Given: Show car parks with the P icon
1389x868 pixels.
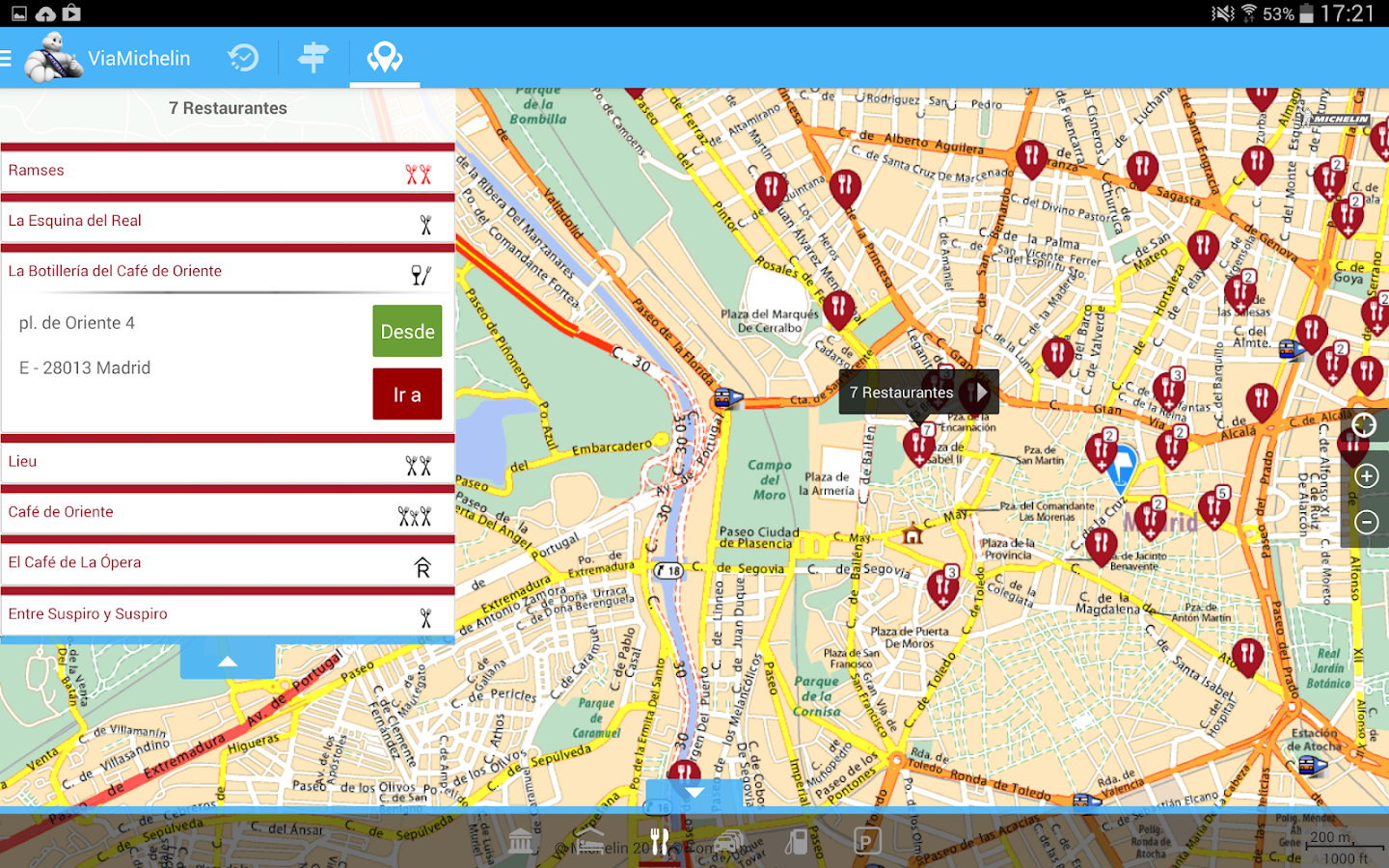Looking at the screenshot, I should click(x=866, y=842).
